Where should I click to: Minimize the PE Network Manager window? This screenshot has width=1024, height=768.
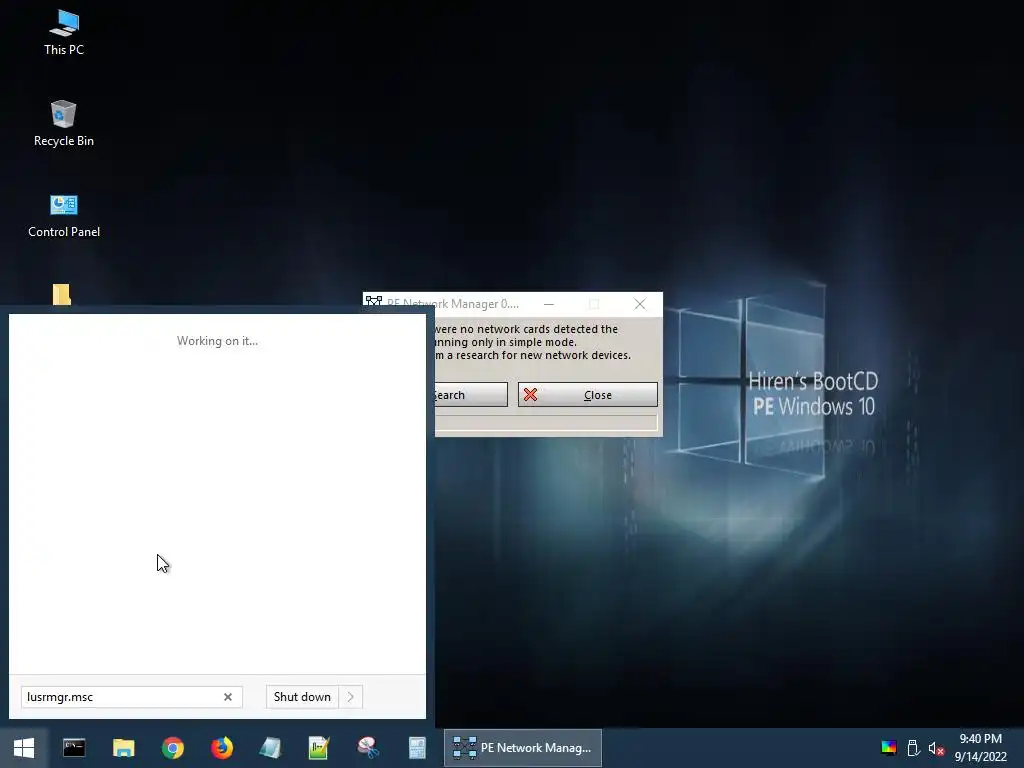pyautogui.click(x=549, y=304)
